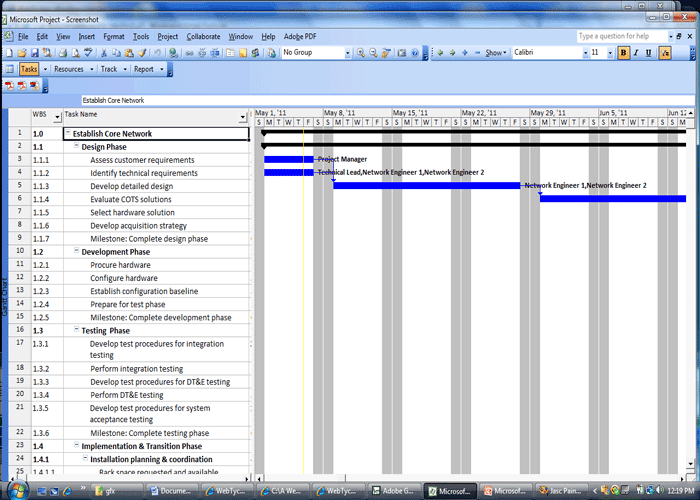Click the Resources guide button

[69, 69]
